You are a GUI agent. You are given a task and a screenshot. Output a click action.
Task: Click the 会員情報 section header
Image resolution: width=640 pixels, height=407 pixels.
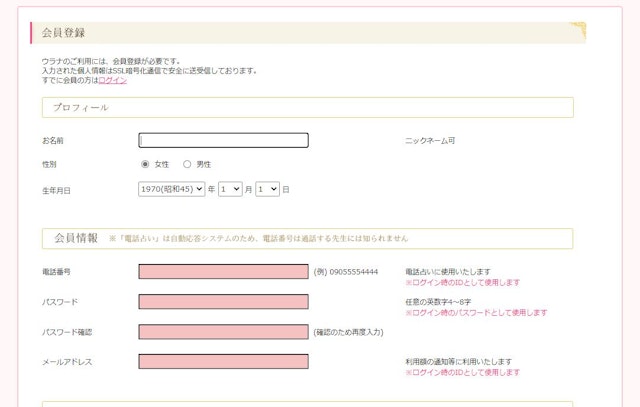76,239
